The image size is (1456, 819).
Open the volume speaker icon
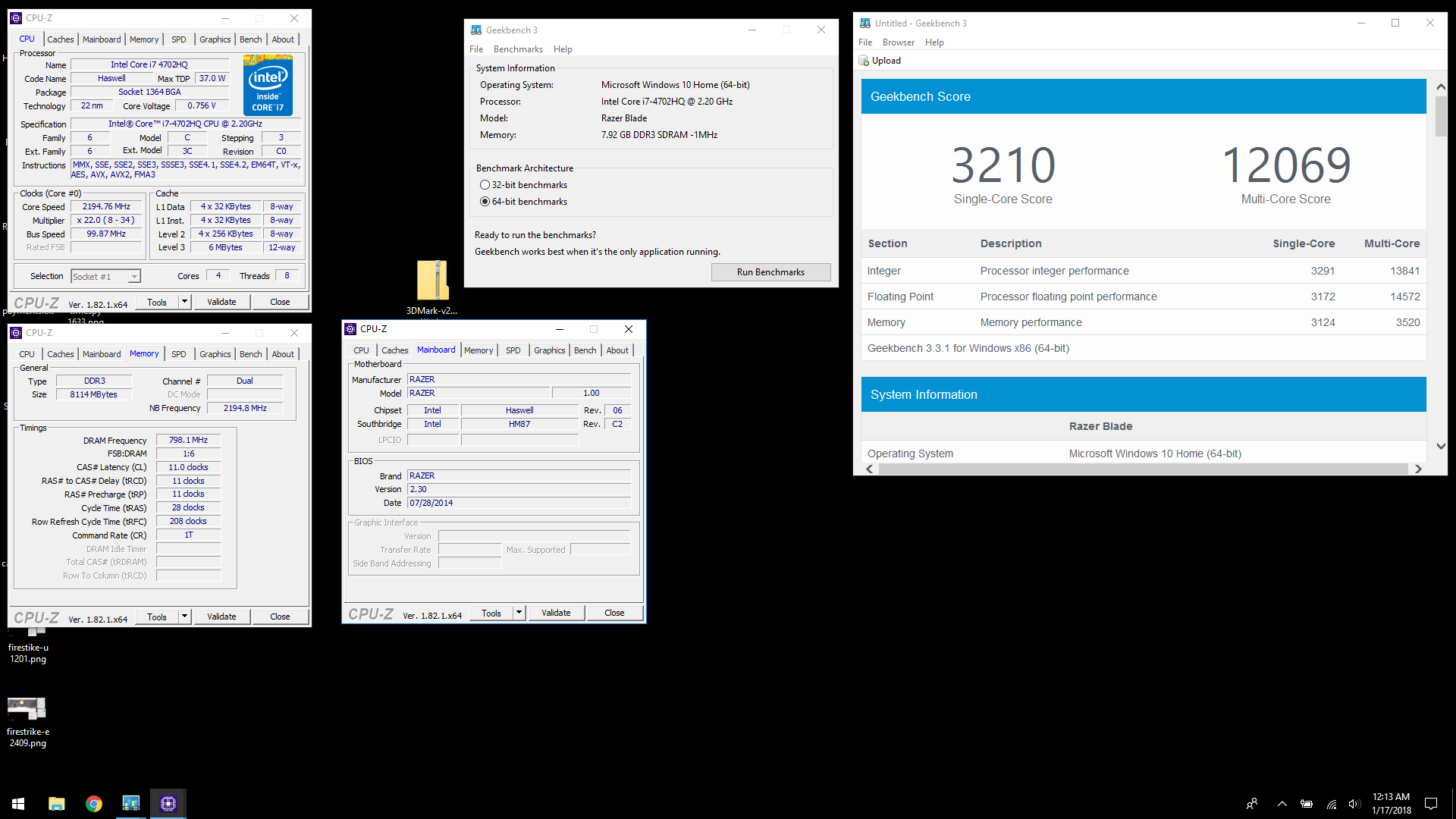(1354, 804)
